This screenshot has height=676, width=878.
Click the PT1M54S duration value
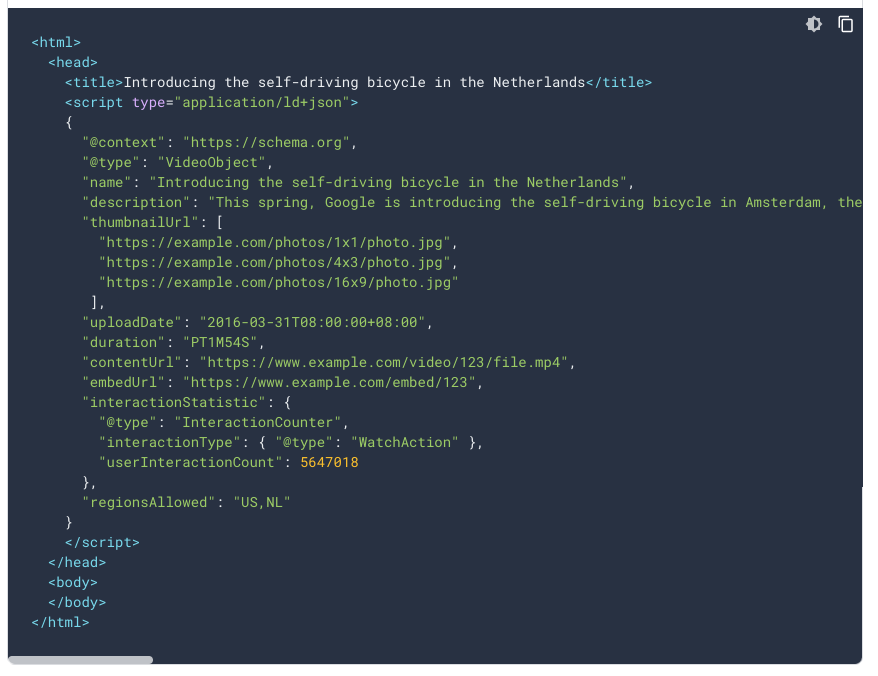pos(220,343)
